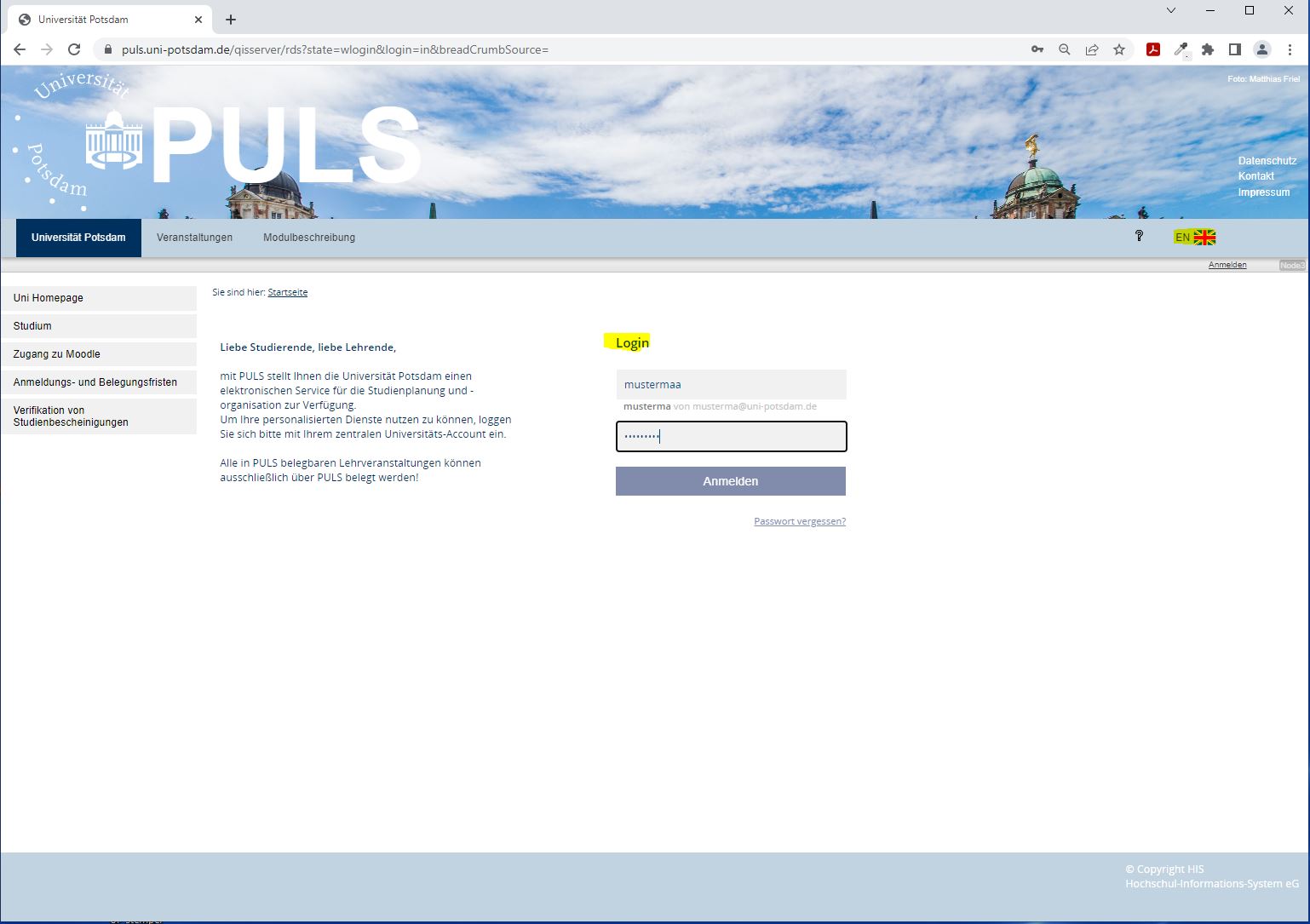Open the Adobe Acrobat extension icon
The height and width of the screenshot is (924, 1310).
[x=1152, y=49]
